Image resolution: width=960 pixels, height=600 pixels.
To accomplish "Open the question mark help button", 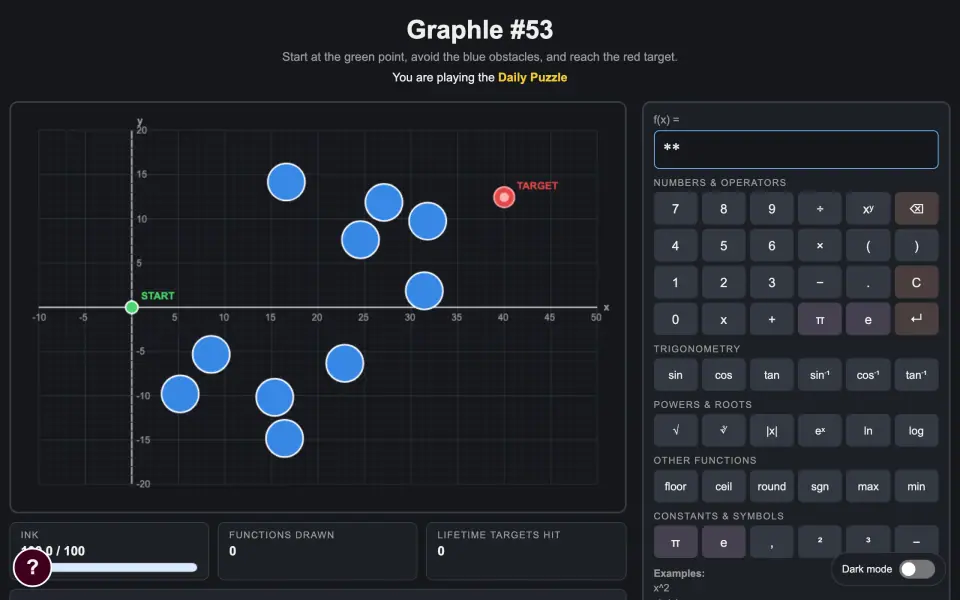I will click(32, 567).
